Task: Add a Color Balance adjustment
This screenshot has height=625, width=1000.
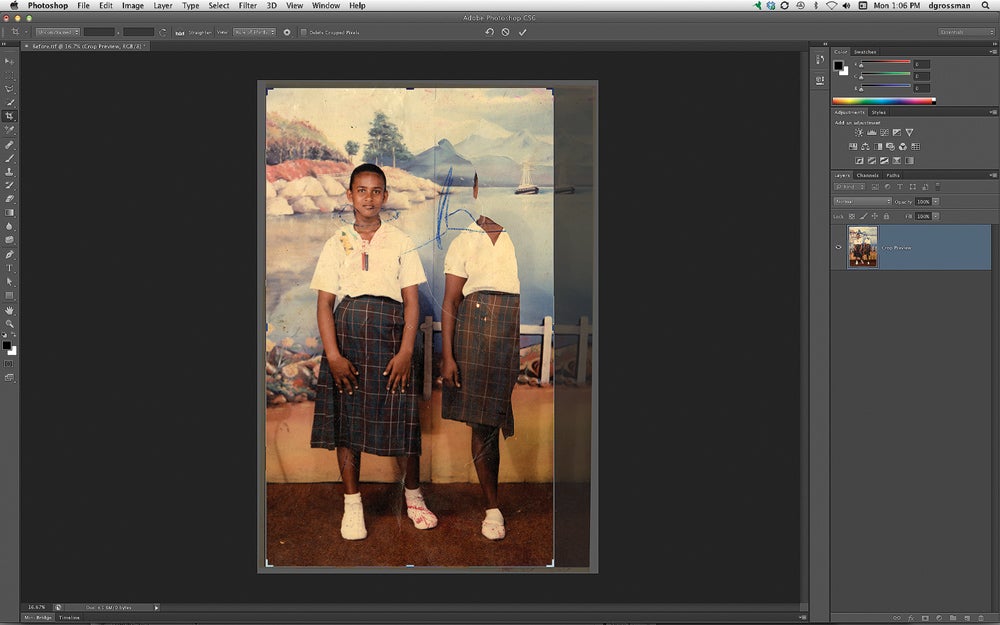Action: pyautogui.click(x=865, y=147)
